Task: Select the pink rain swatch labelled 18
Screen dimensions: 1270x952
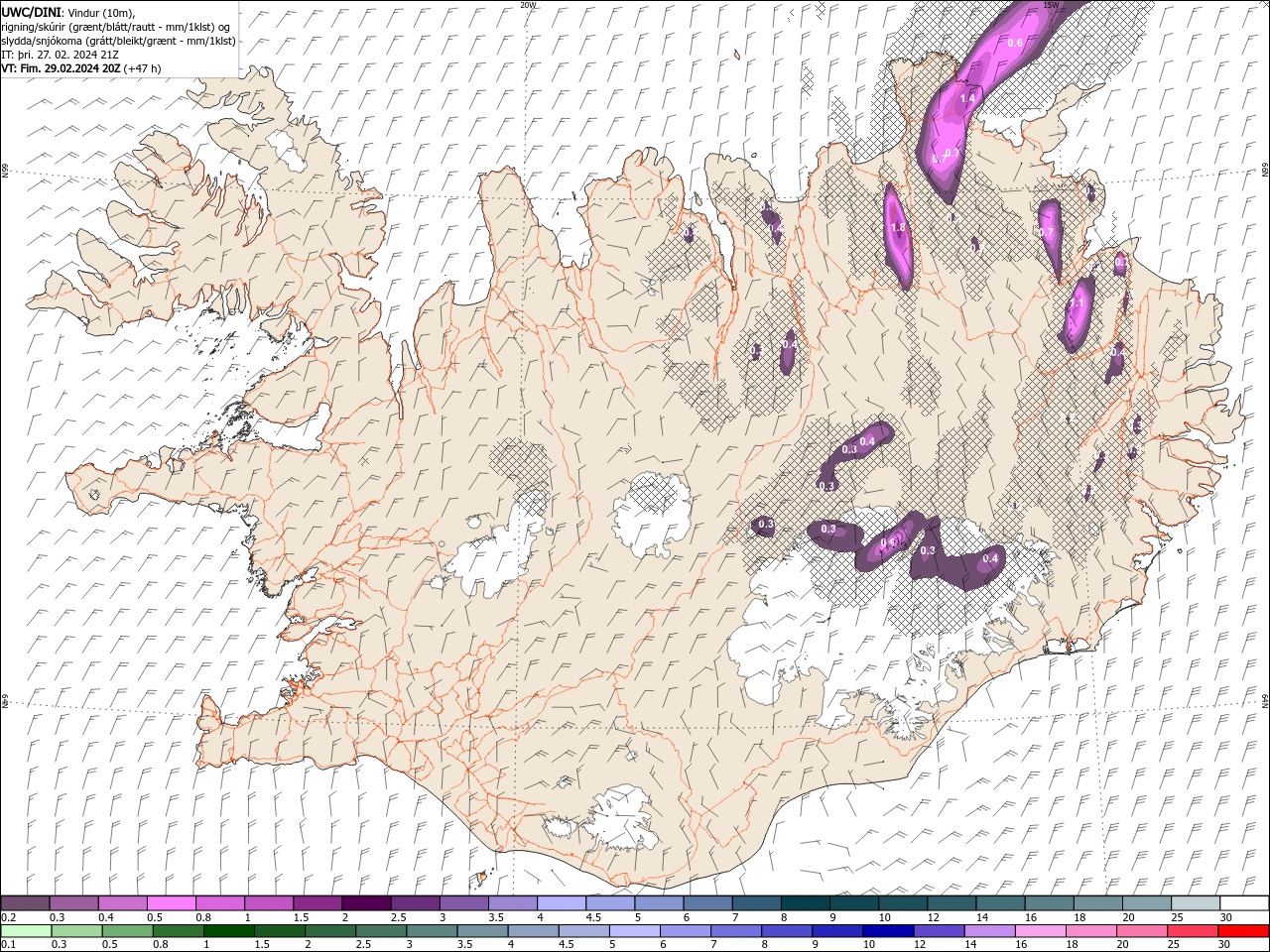Action: 1090,931
